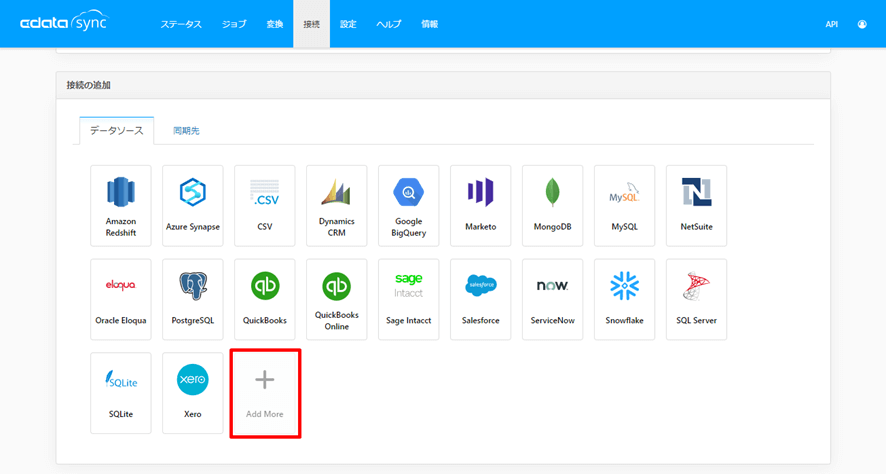Select the QuickBooks desktop connector
The height and width of the screenshot is (474, 886).
click(264, 299)
